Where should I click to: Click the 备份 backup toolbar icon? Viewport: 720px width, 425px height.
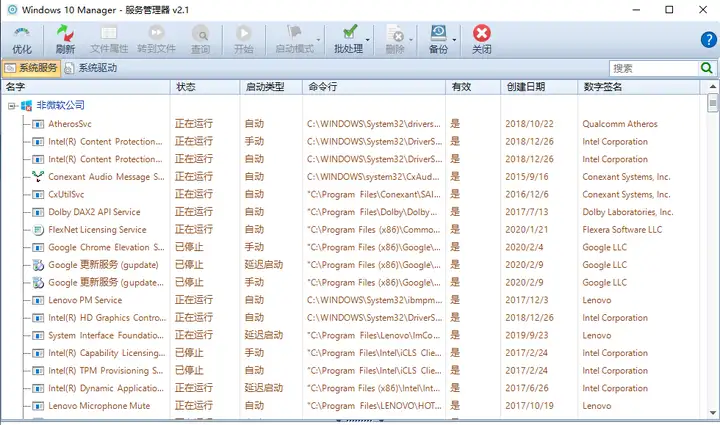[x=438, y=33]
